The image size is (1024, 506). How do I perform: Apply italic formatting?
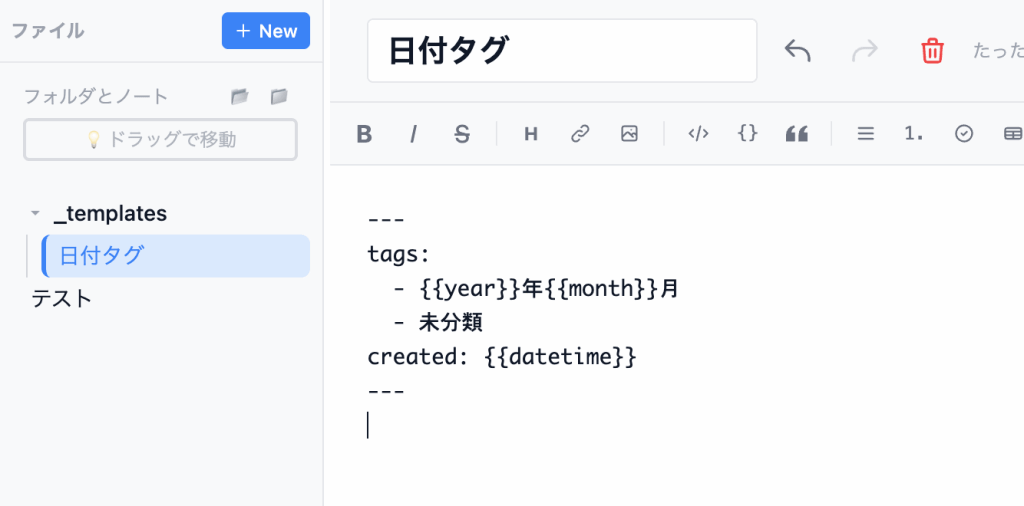[x=413, y=134]
